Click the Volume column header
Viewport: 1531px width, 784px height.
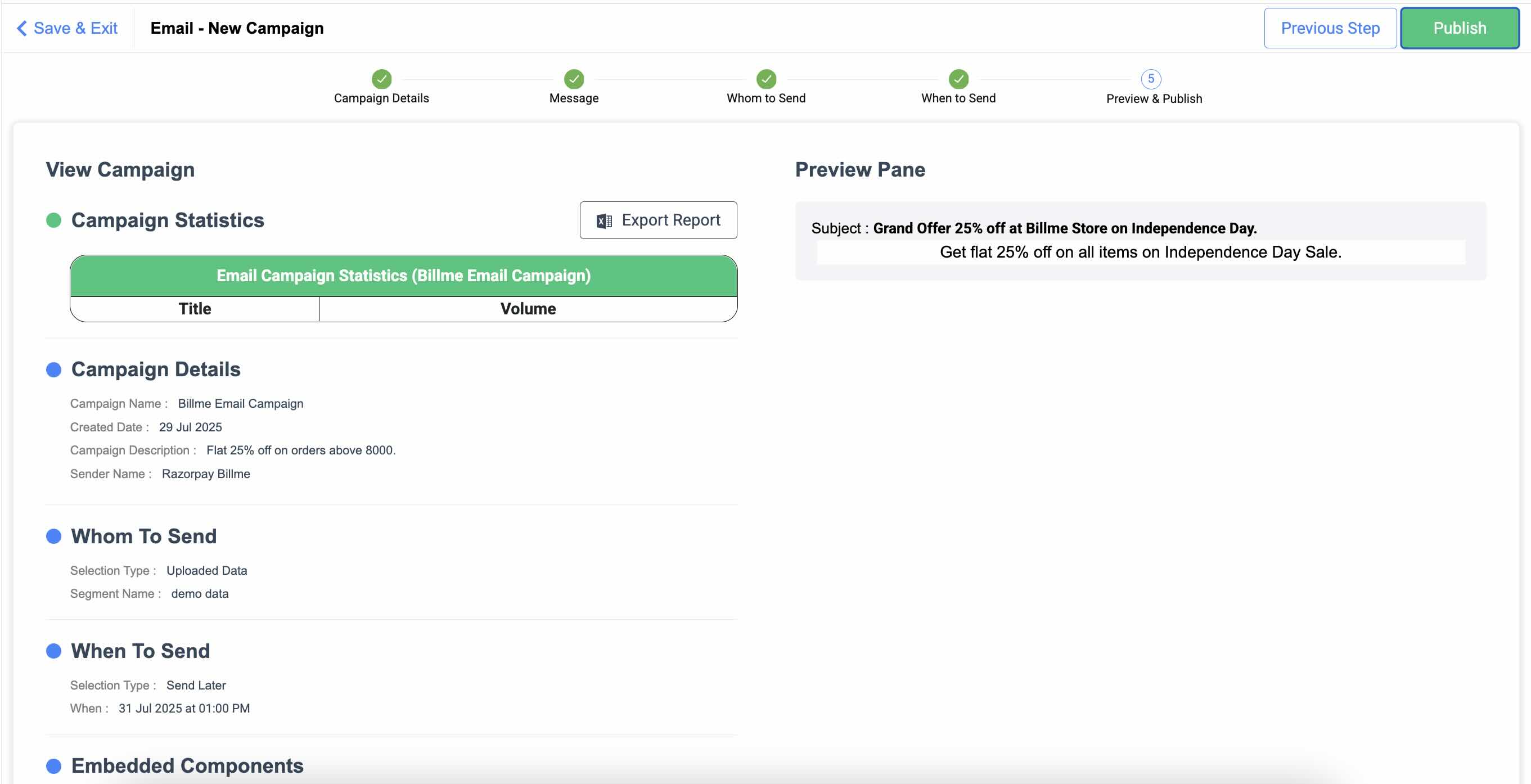(528, 309)
